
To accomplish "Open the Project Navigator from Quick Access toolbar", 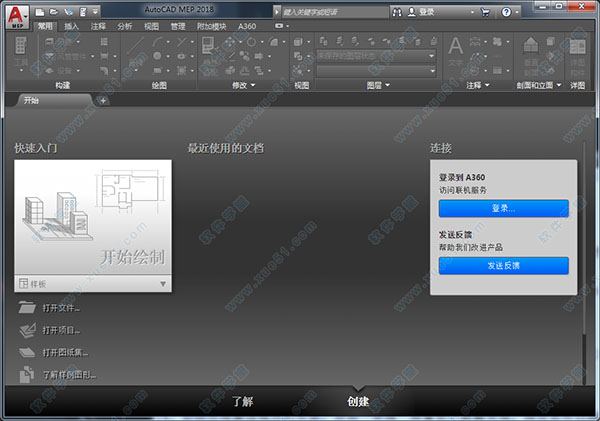I will coord(83,12).
